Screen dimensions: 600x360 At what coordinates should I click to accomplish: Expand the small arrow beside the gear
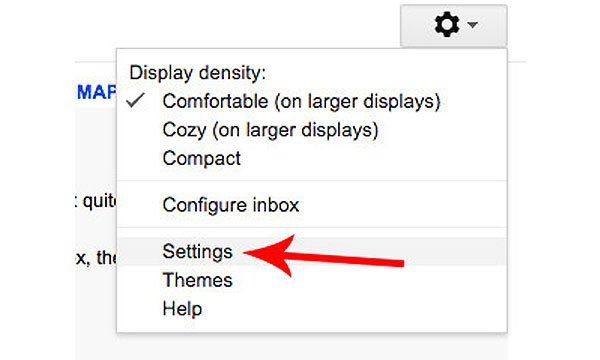(x=473, y=25)
